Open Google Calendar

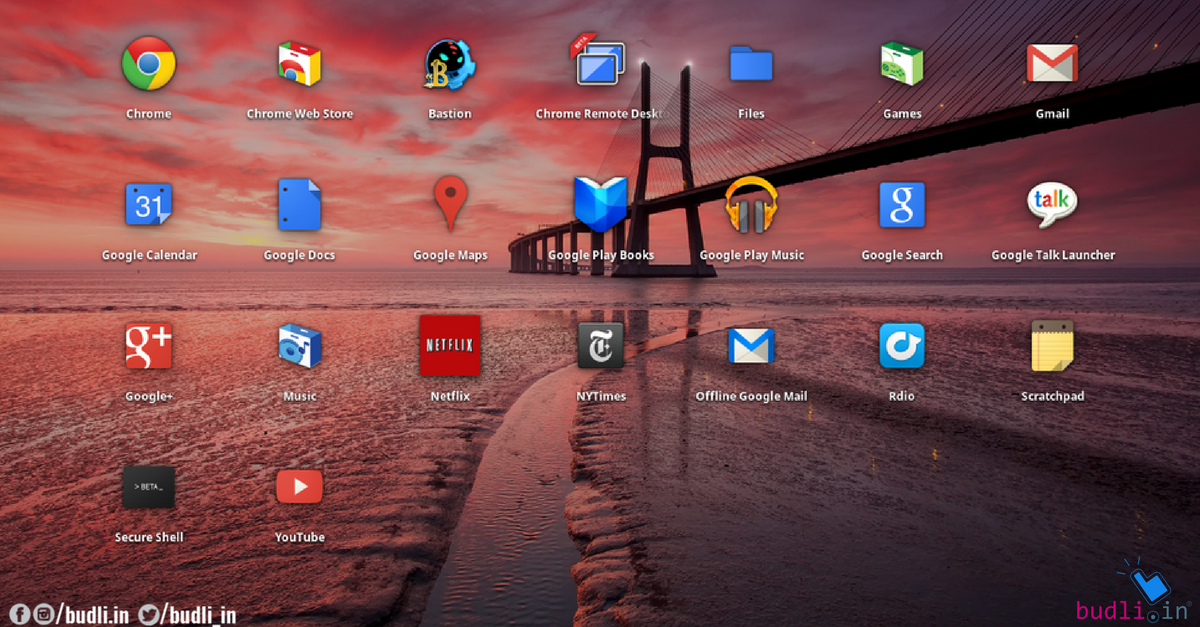pyautogui.click(x=148, y=204)
